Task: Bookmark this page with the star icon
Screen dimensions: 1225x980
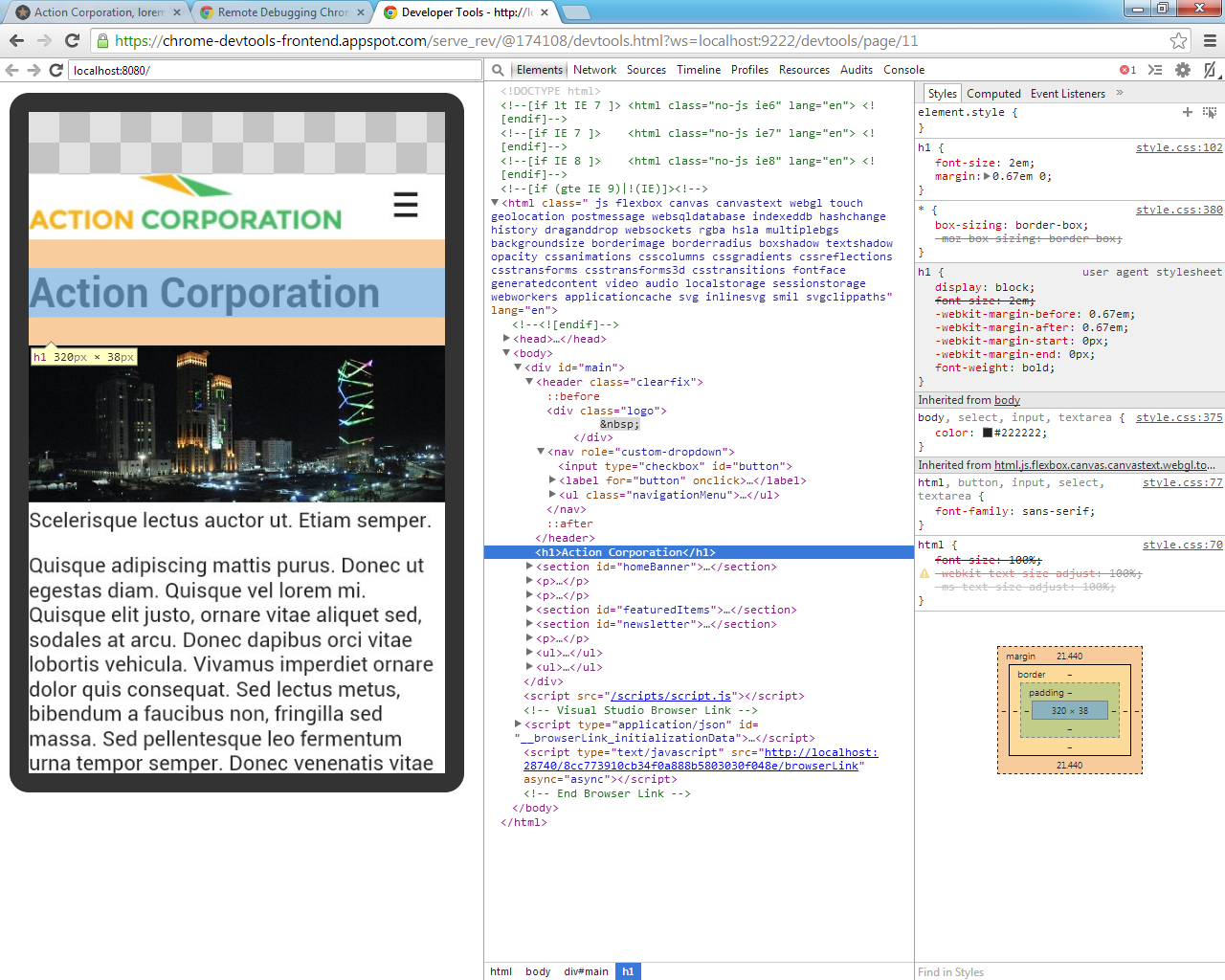Action: (x=1179, y=40)
